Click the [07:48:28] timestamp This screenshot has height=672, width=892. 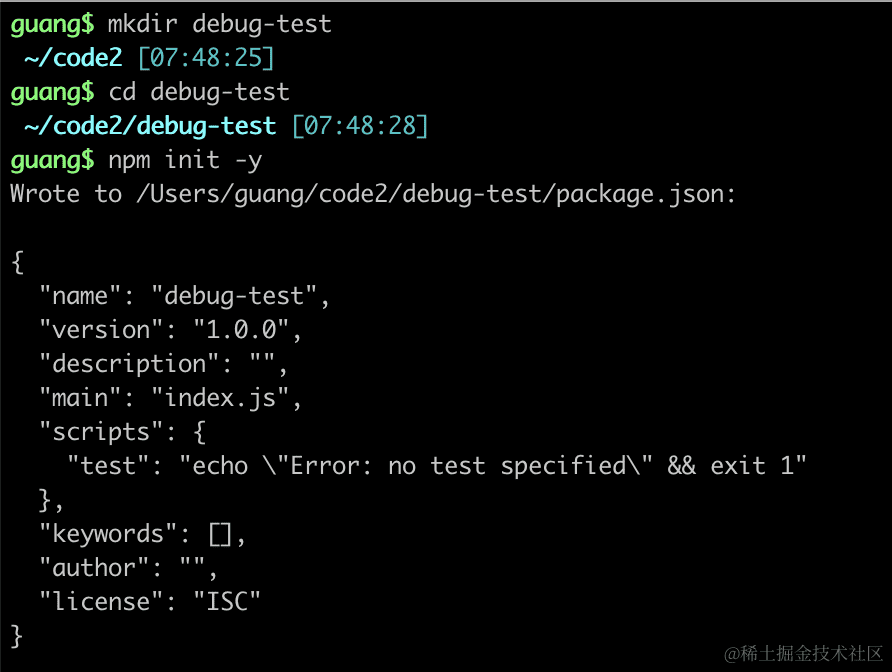360,126
